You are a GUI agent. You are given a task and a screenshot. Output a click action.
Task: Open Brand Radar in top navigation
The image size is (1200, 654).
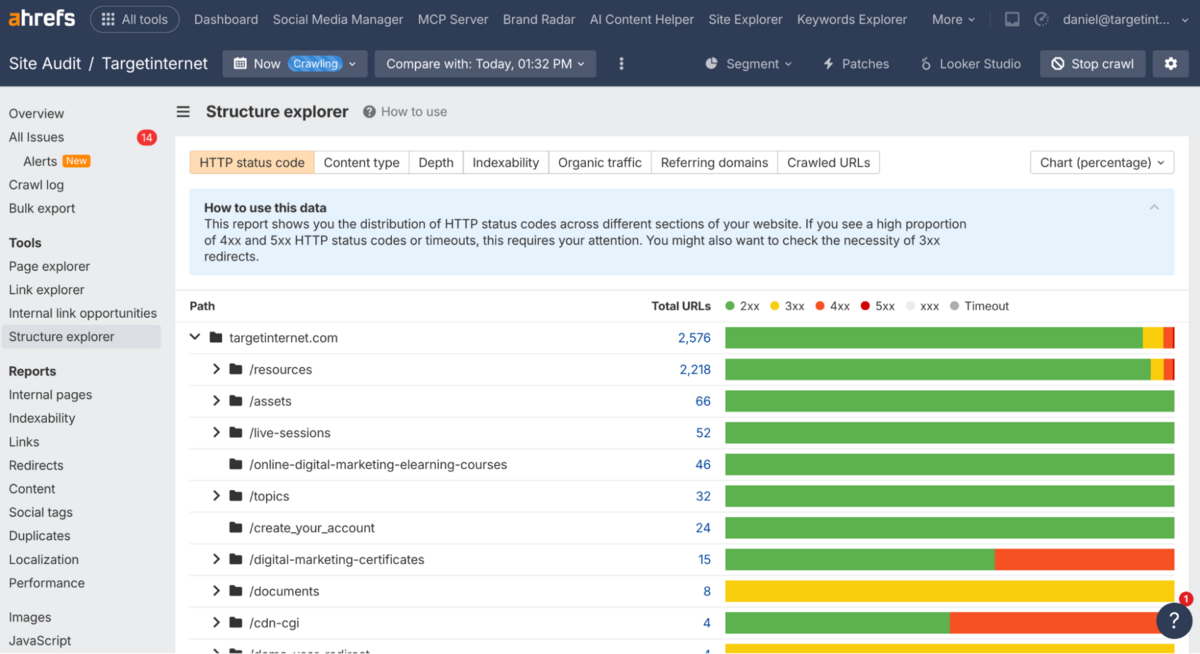point(540,19)
